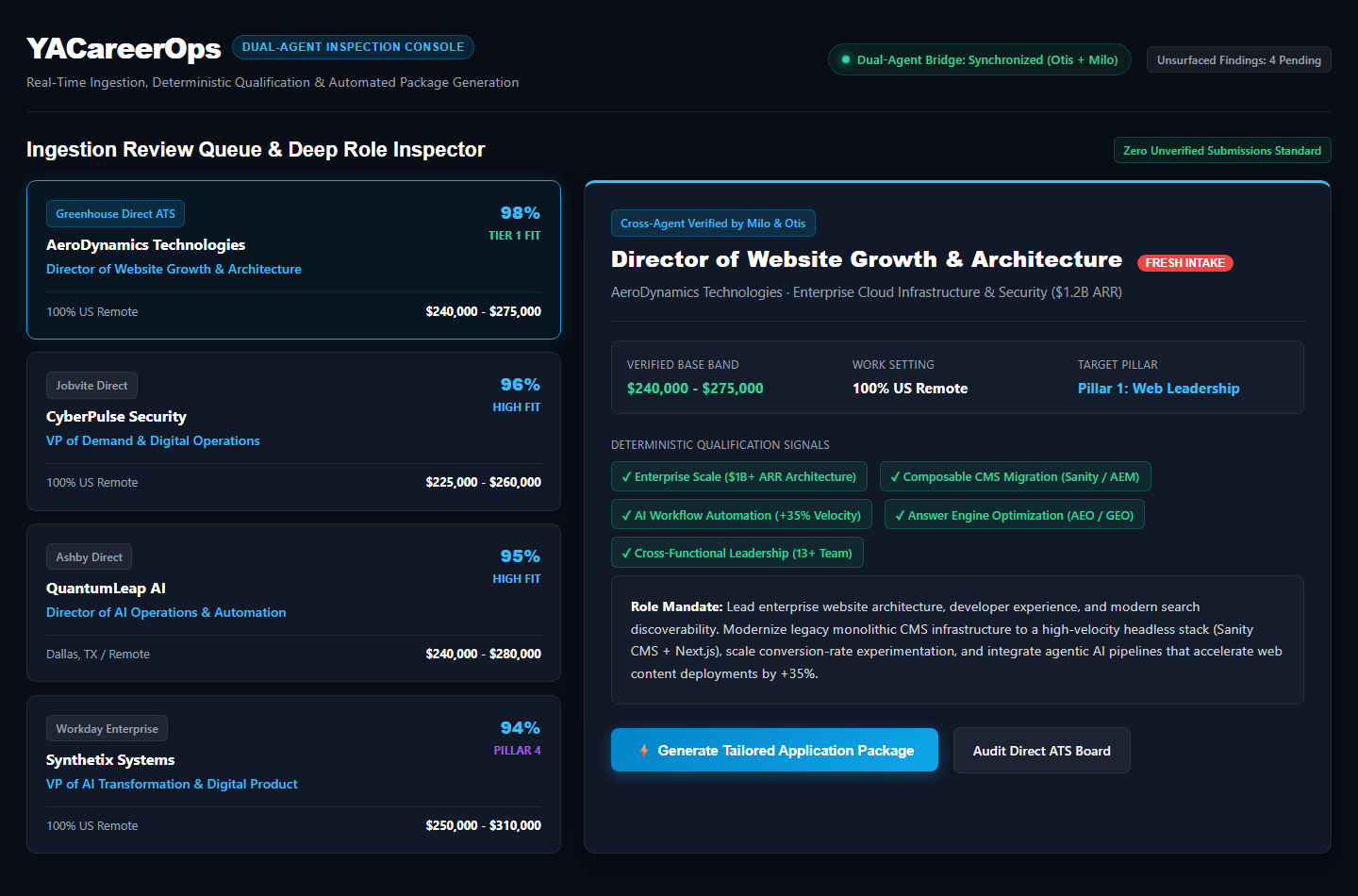The image size is (1358, 896).
Task: Select the Enterprise Scale ($1B+ ARR Architecture) signal chip
Action: (x=739, y=476)
